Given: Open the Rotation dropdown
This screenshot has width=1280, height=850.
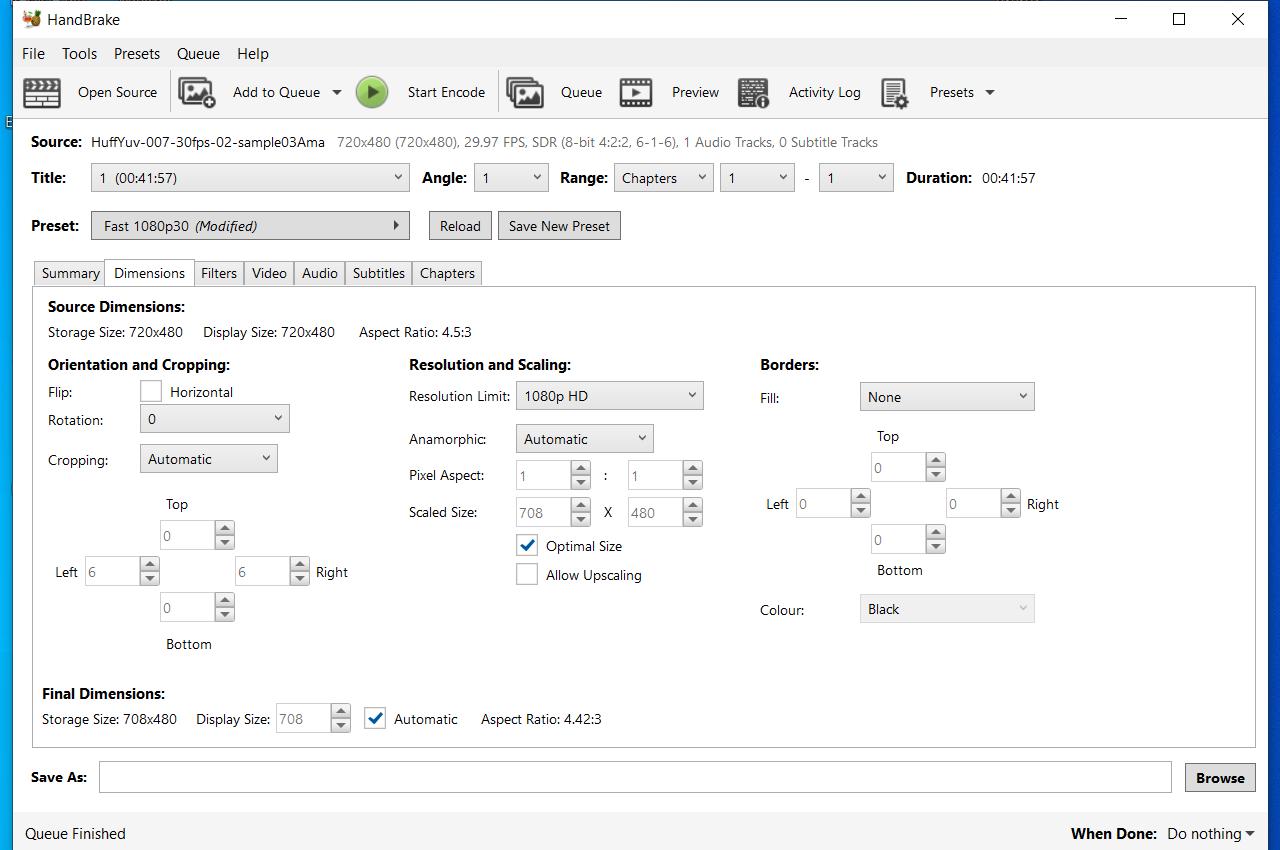Looking at the screenshot, I should click(x=215, y=419).
